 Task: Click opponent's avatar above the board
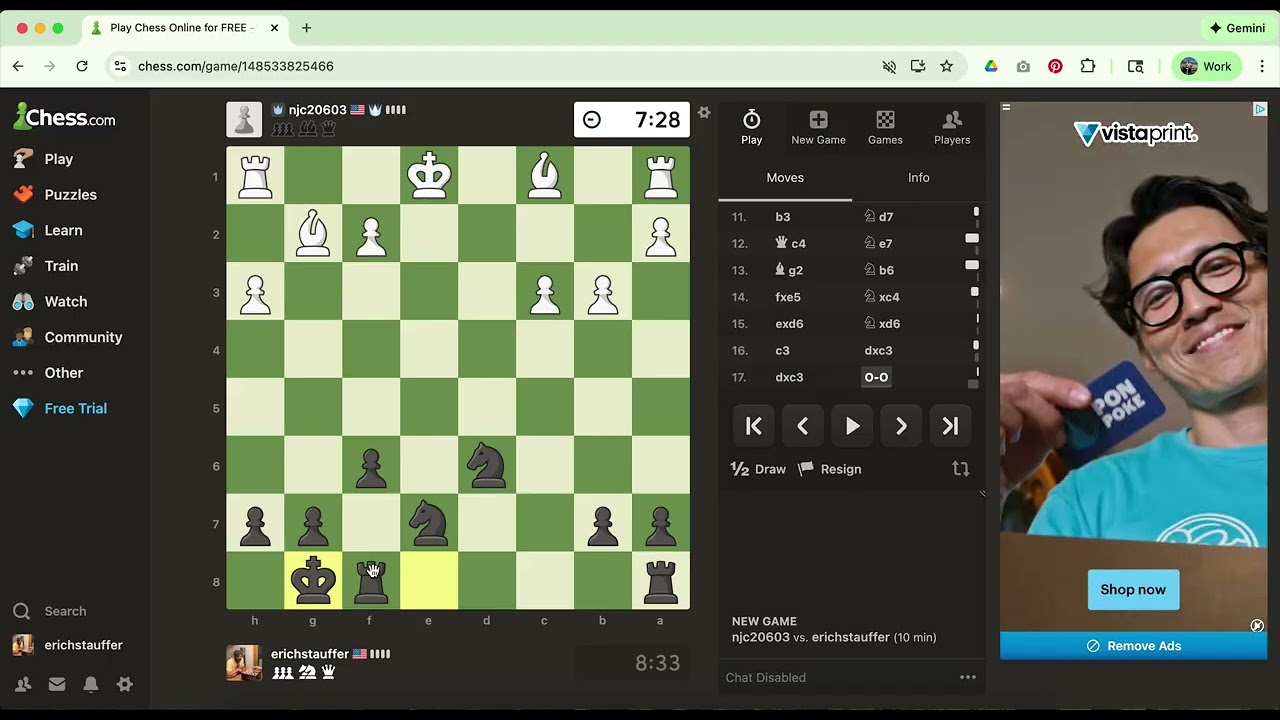tap(244, 120)
